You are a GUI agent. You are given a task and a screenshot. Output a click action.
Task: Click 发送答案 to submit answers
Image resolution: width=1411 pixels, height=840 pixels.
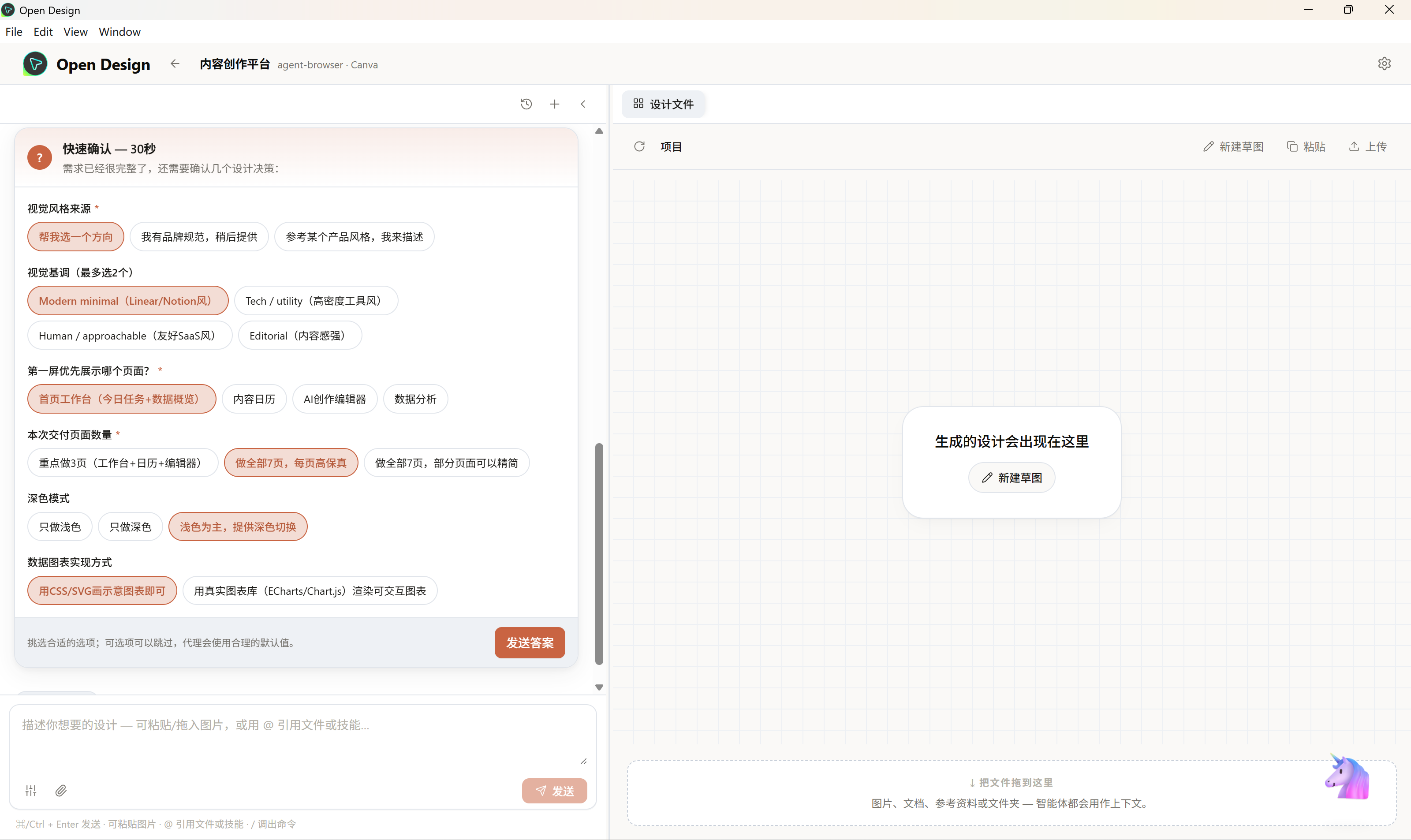tap(530, 642)
